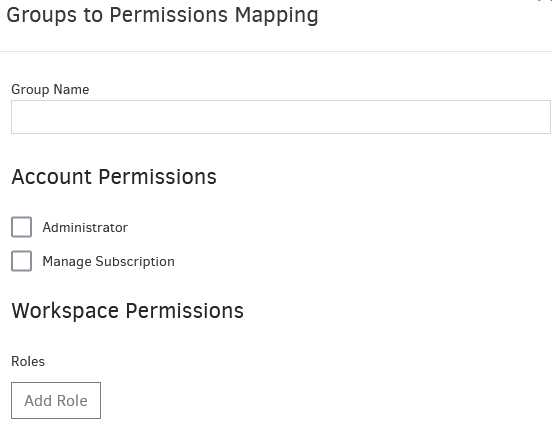
Task: Check the Administrator checkbox
Action: pos(21,227)
